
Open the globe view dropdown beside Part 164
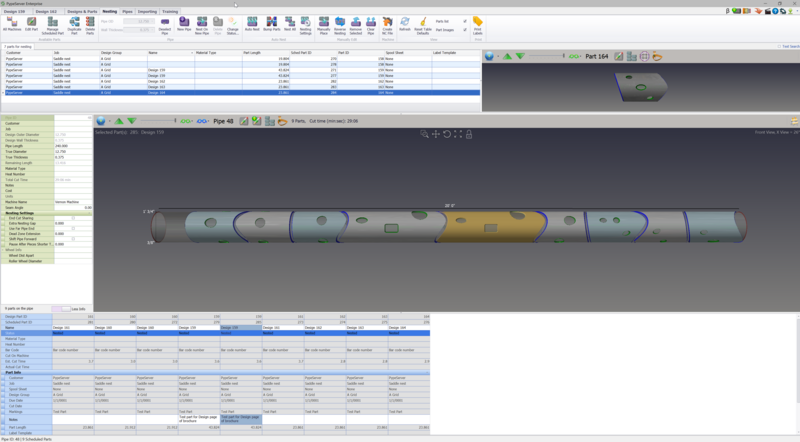492,56
